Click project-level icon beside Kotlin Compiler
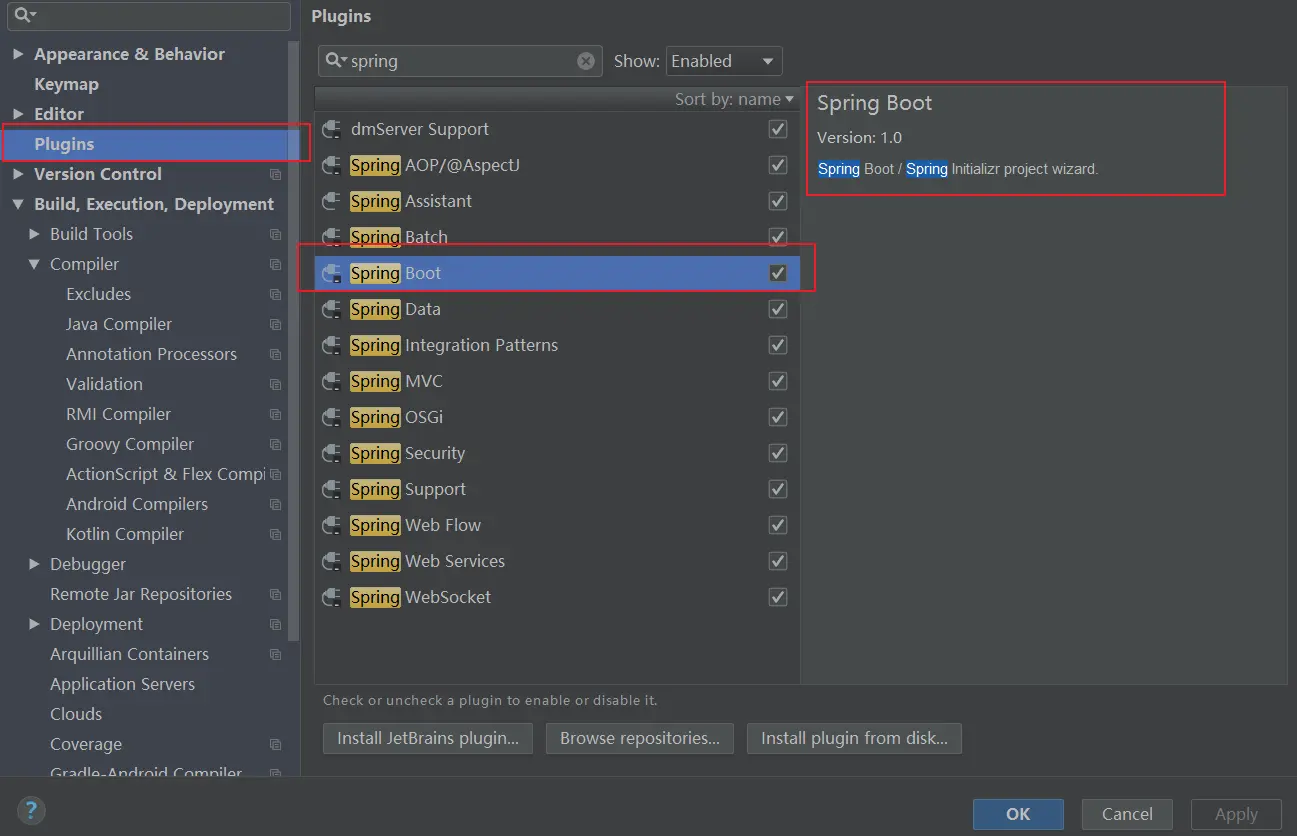Image resolution: width=1297 pixels, height=836 pixels. 276,534
